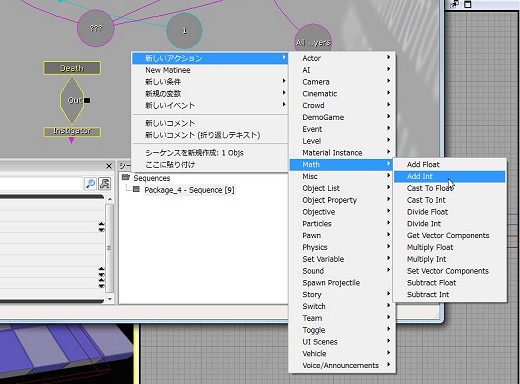
Task: Choose Set Vector Components action
Action: (450, 271)
